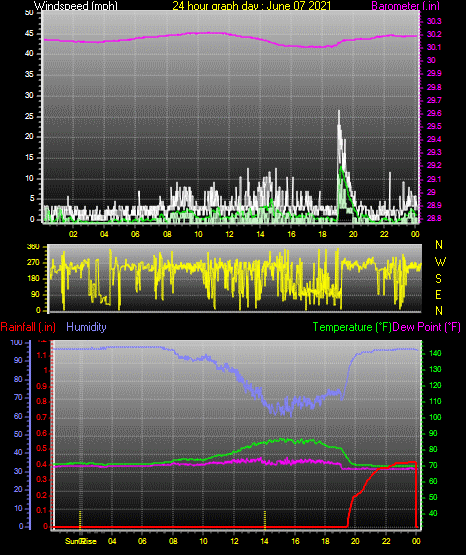The width and height of the screenshot is (466, 555).
Task: Click the "140" temperature axis value
Action: 435,353
